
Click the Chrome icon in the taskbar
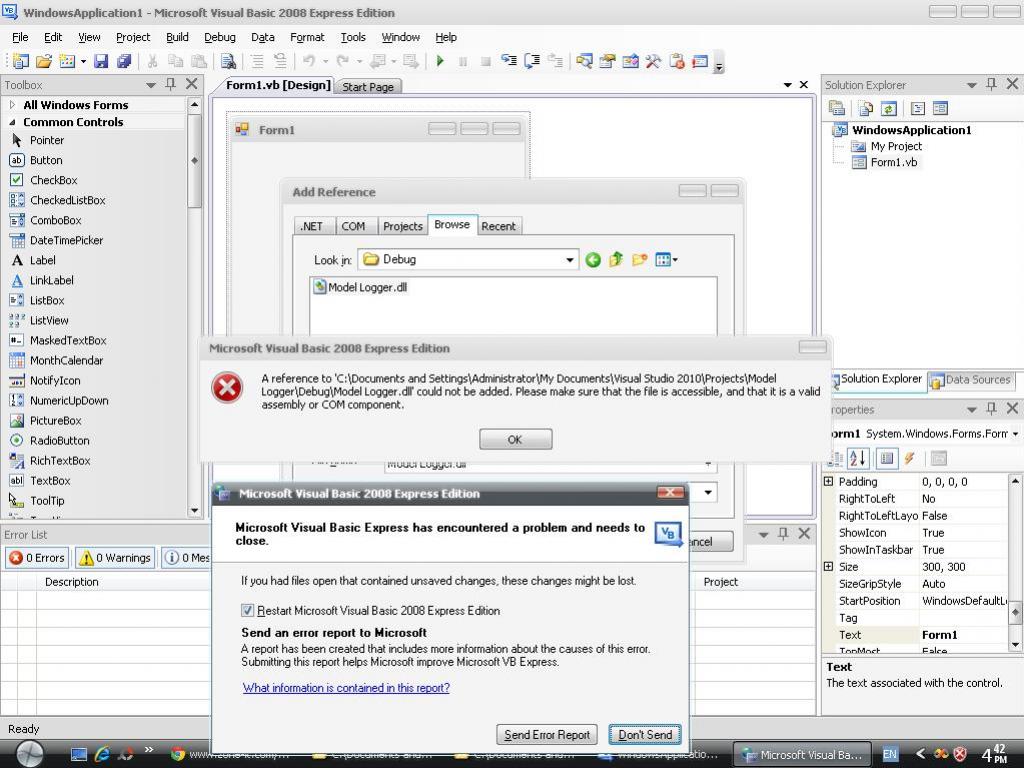(178, 754)
